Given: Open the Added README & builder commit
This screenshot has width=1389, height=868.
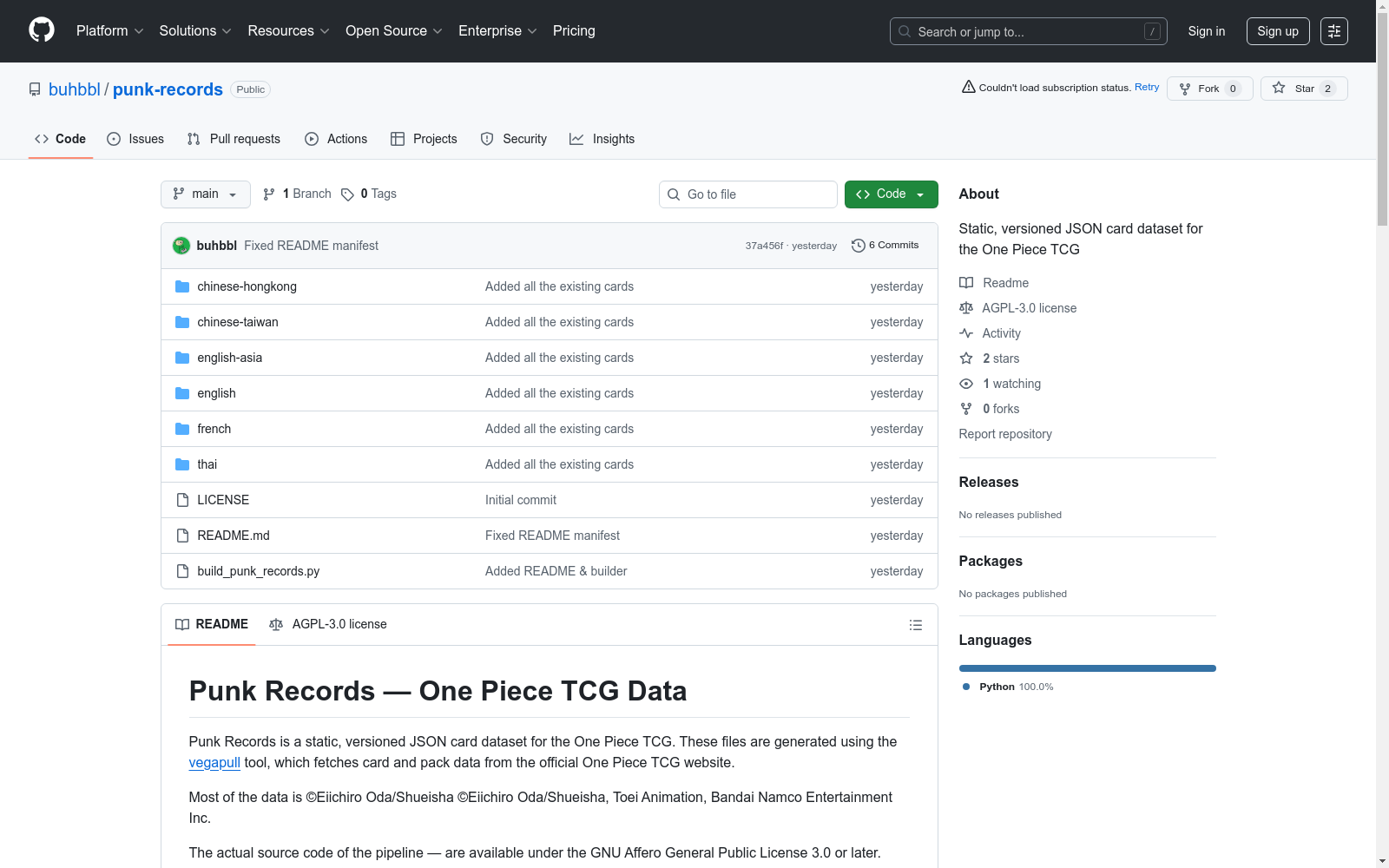Looking at the screenshot, I should [556, 571].
